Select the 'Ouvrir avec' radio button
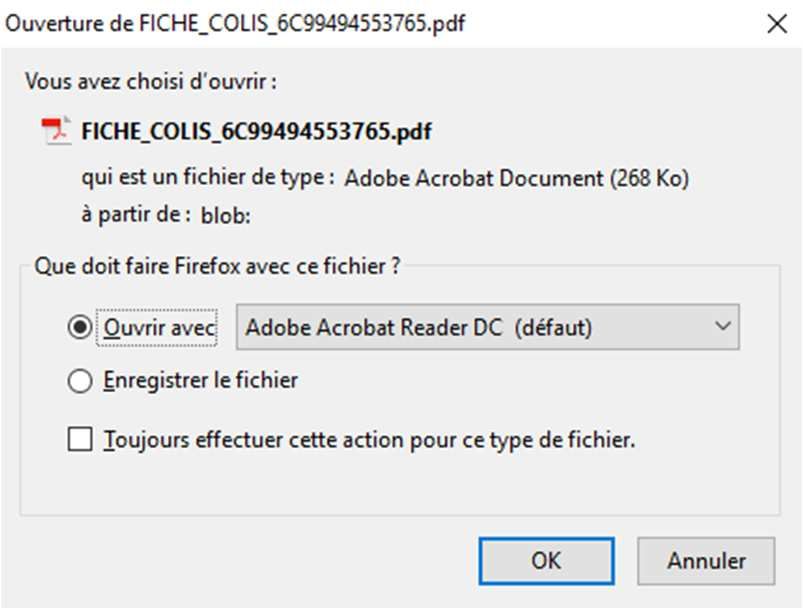Viewport: 803px width, 609px height. tap(80, 327)
